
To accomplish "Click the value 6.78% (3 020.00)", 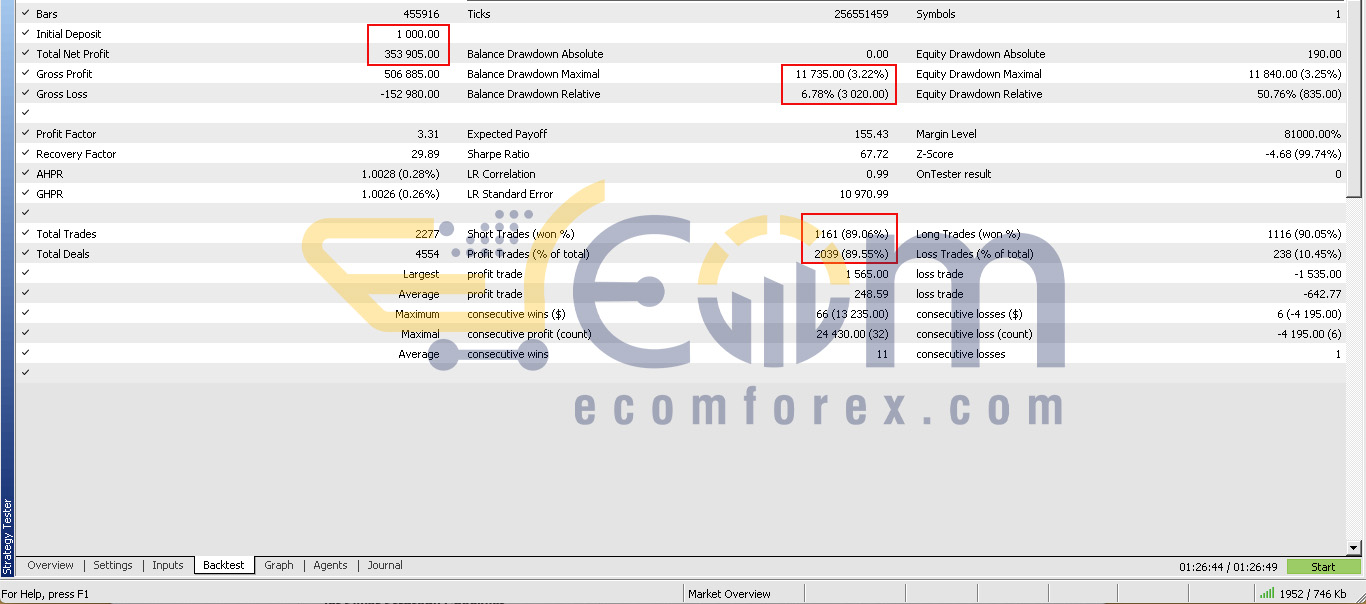I will click(845, 94).
